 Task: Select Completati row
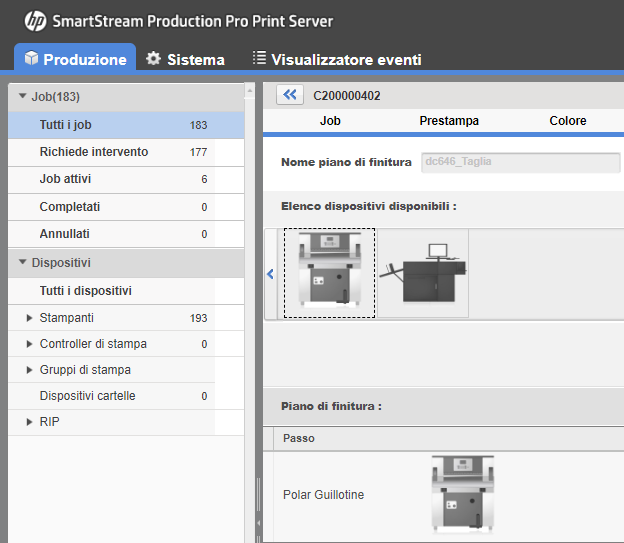tap(126, 207)
